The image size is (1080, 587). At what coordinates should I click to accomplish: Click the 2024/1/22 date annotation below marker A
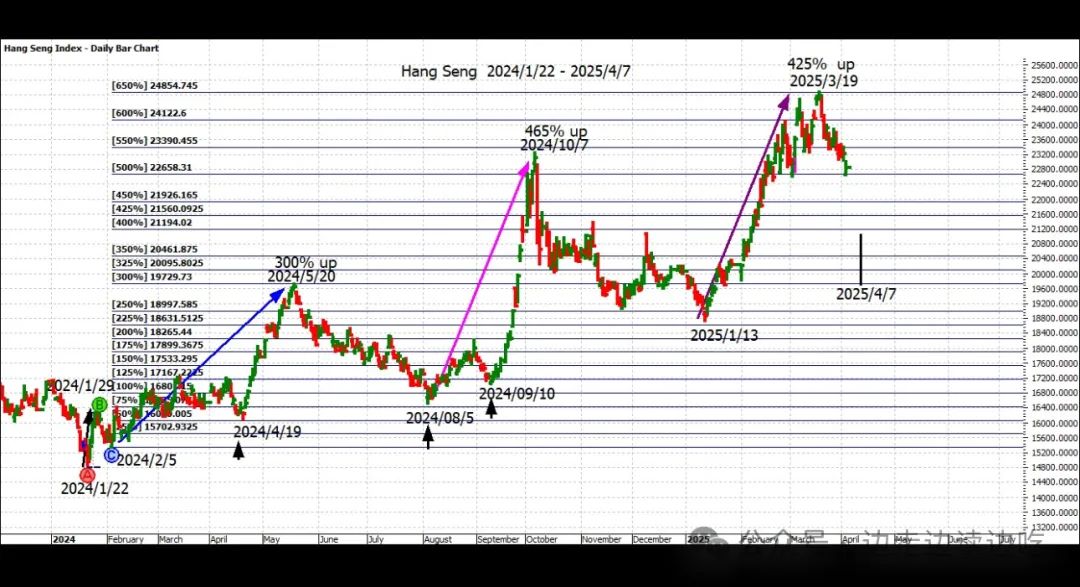point(94,488)
